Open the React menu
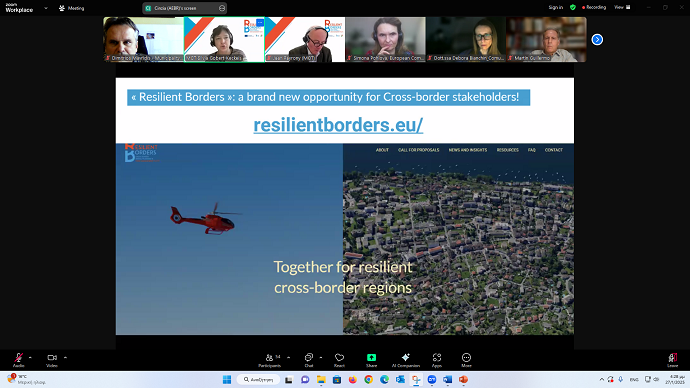 click(339, 359)
